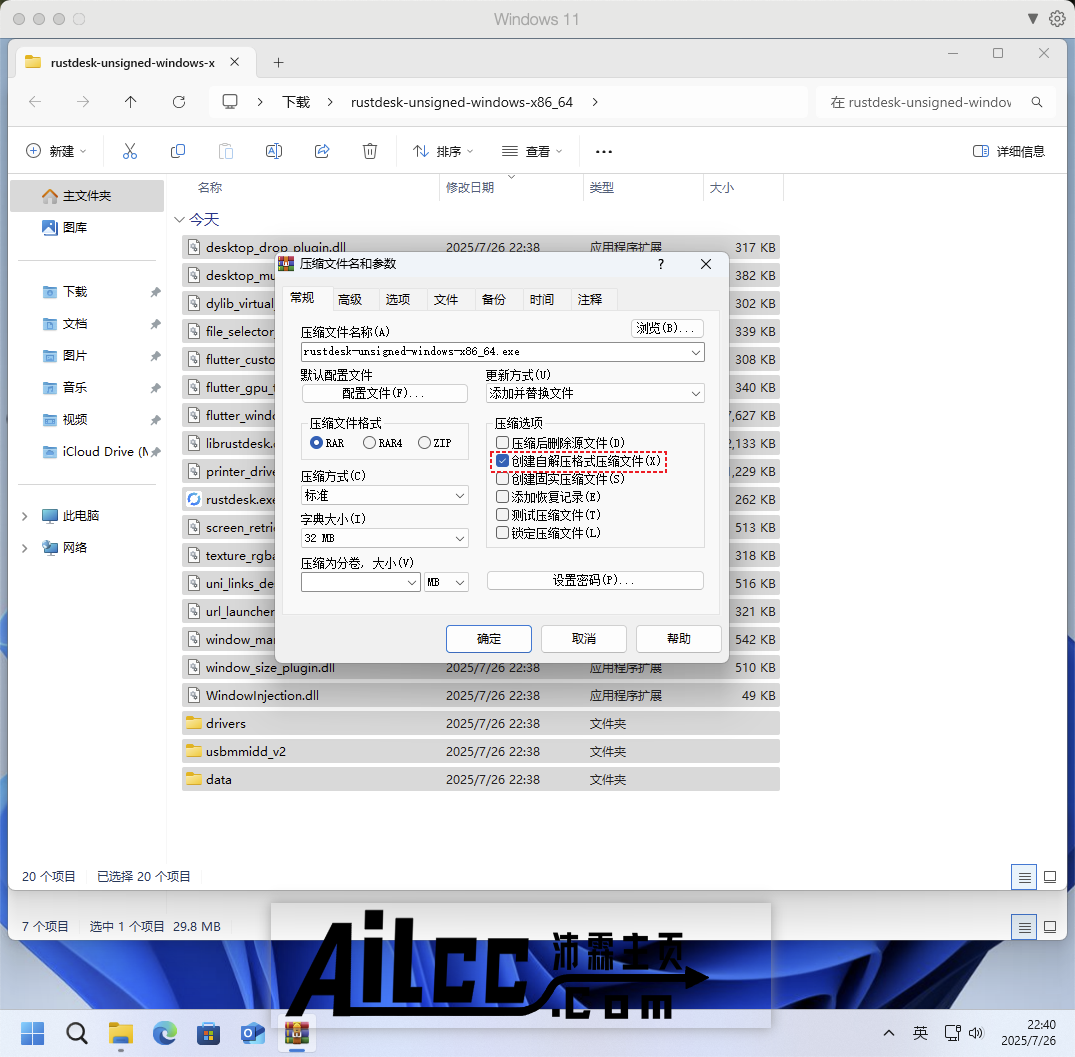Enable 压缩后删除源文件 checkbox
The width and height of the screenshot is (1075, 1057).
[x=503, y=443]
